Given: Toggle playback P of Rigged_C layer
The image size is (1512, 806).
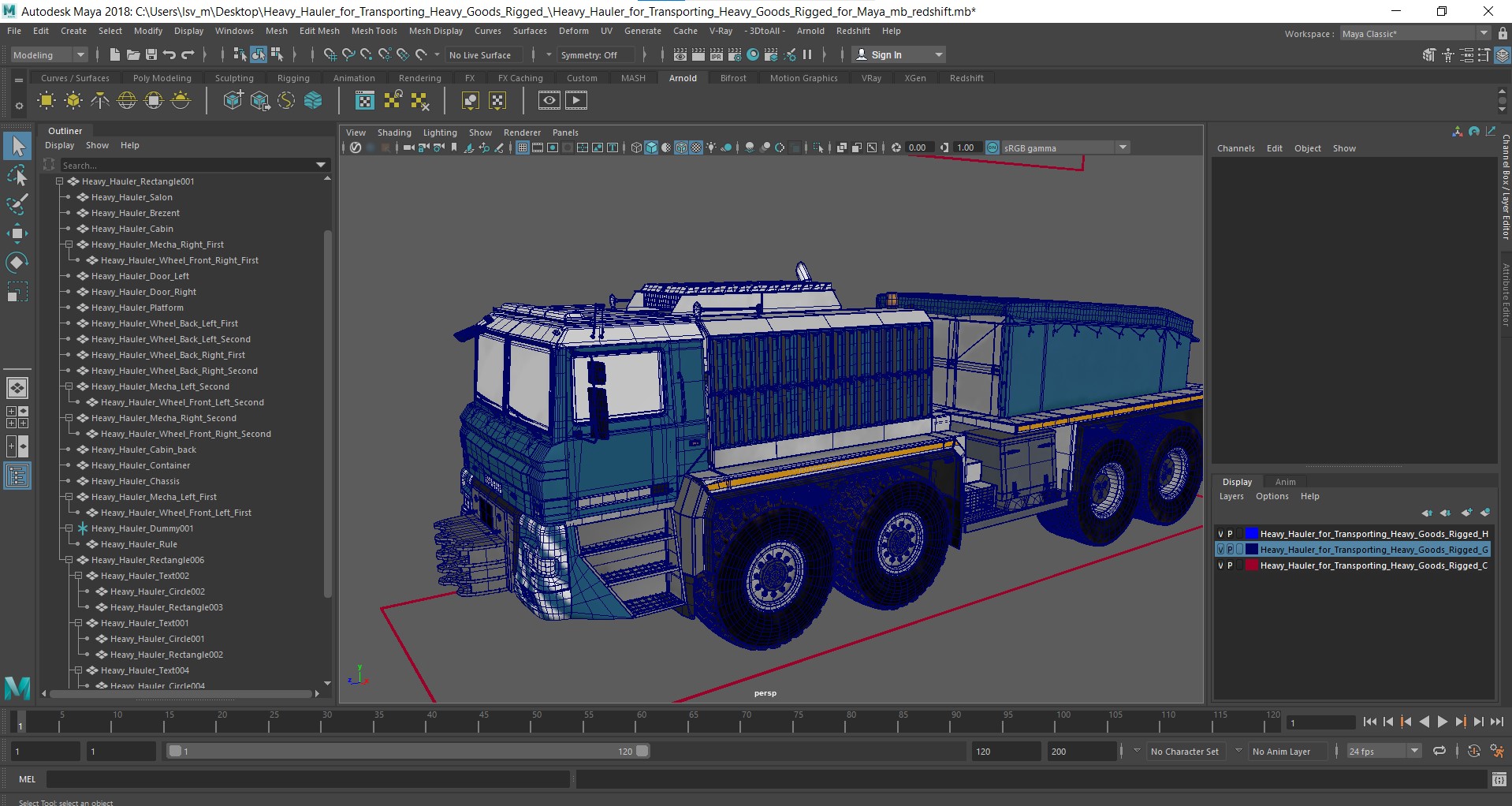Looking at the screenshot, I should [1230, 565].
